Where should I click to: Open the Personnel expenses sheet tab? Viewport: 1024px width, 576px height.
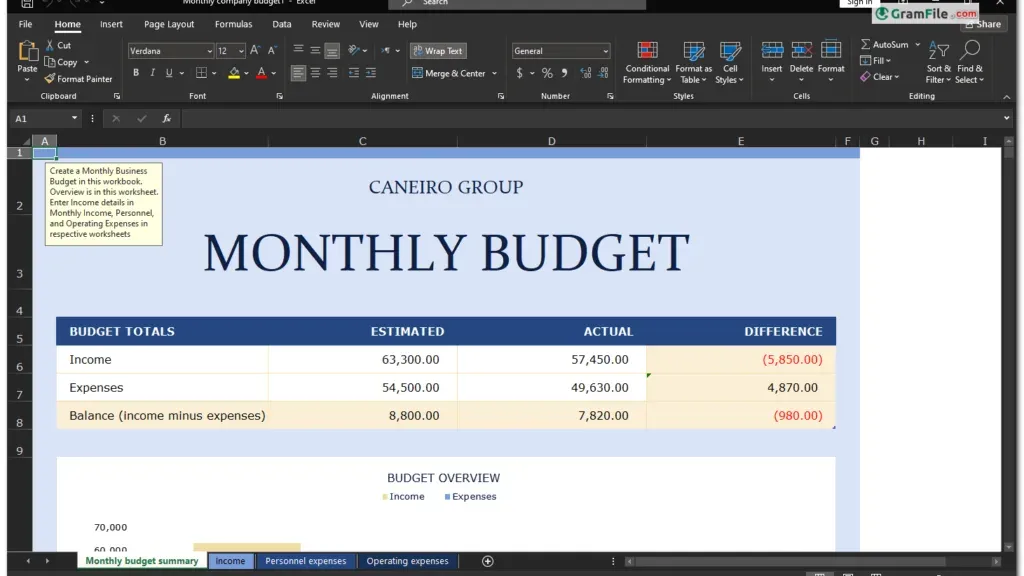[x=306, y=561]
